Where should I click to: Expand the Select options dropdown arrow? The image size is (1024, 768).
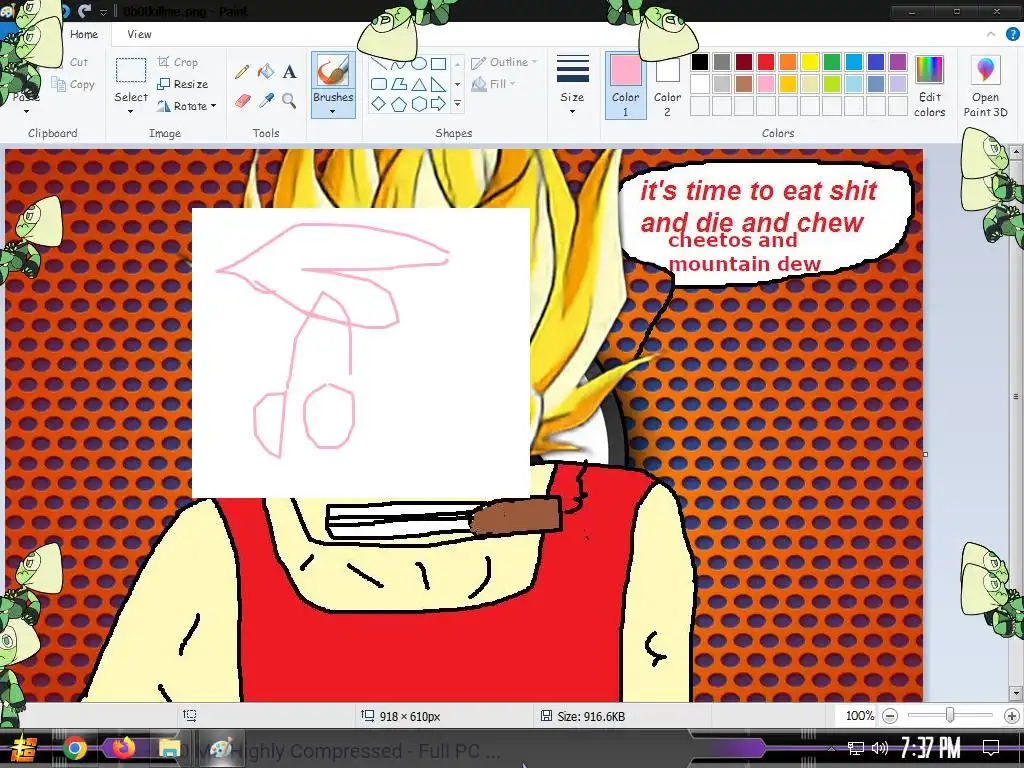point(131,112)
